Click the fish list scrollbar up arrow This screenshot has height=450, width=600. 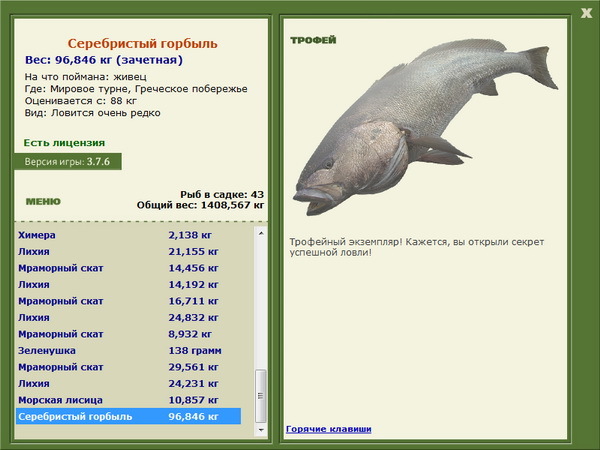[x=262, y=231]
